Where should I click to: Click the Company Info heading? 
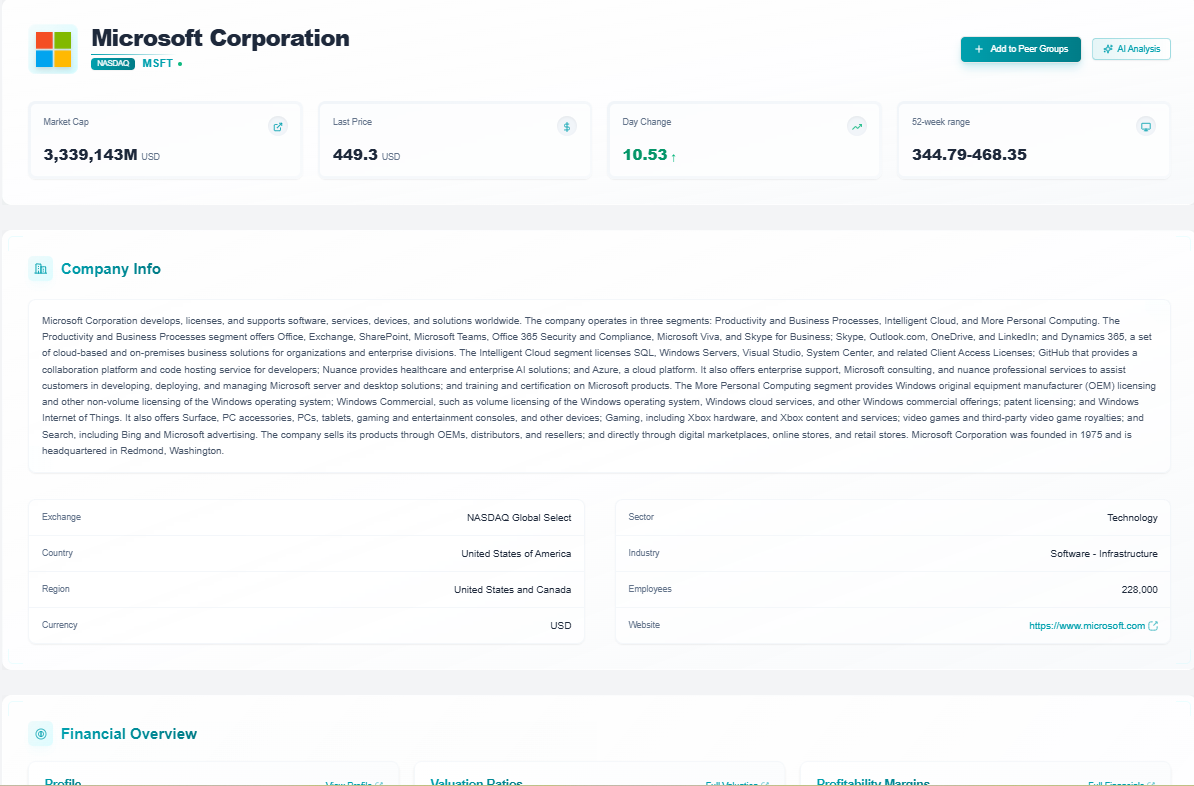pyautogui.click(x=110, y=269)
